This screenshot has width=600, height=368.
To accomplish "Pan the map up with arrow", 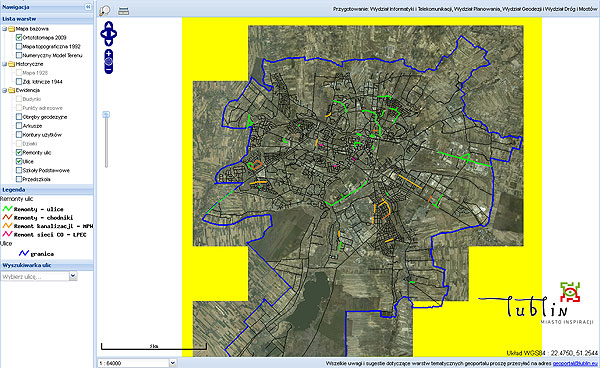I will (x=109, y=25).
